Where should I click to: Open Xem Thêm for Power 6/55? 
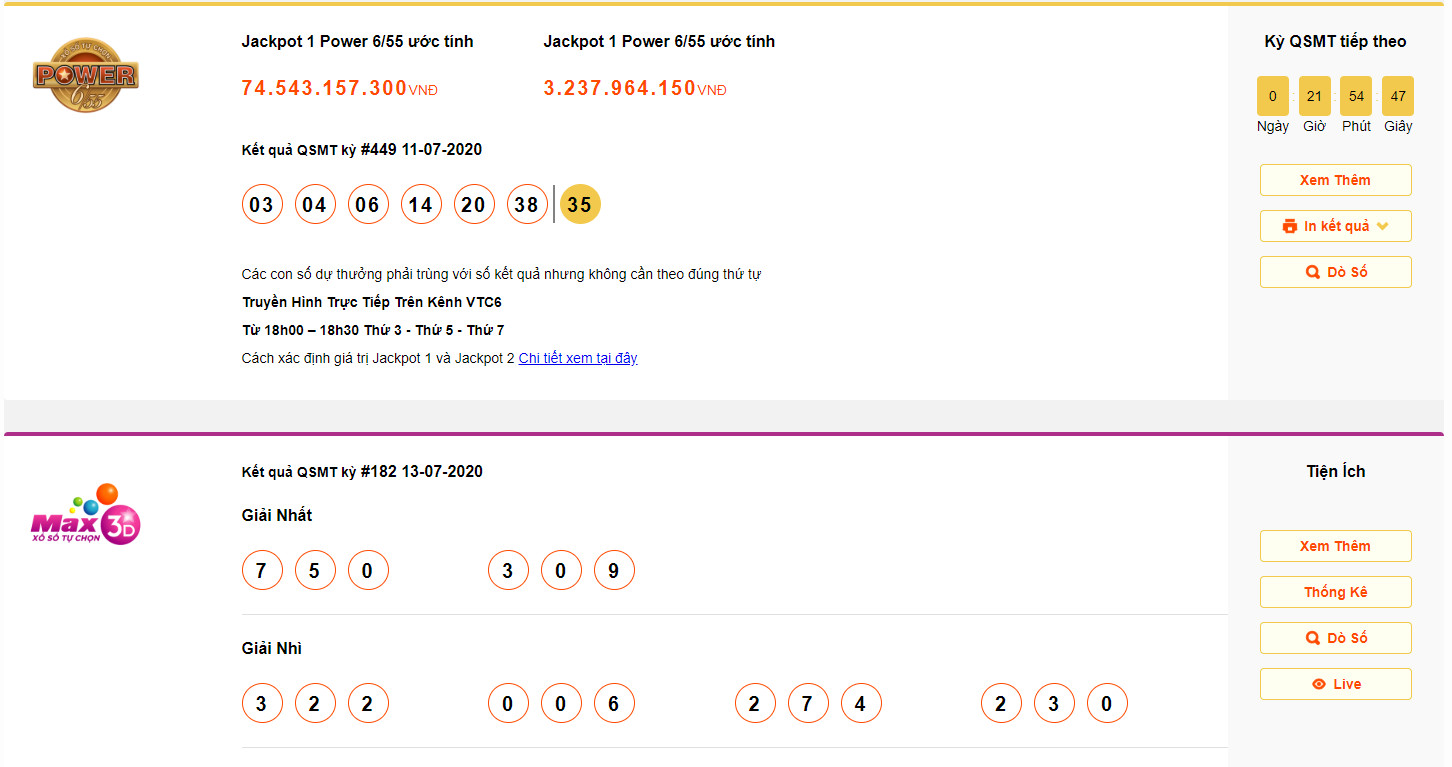(1335, 180)
